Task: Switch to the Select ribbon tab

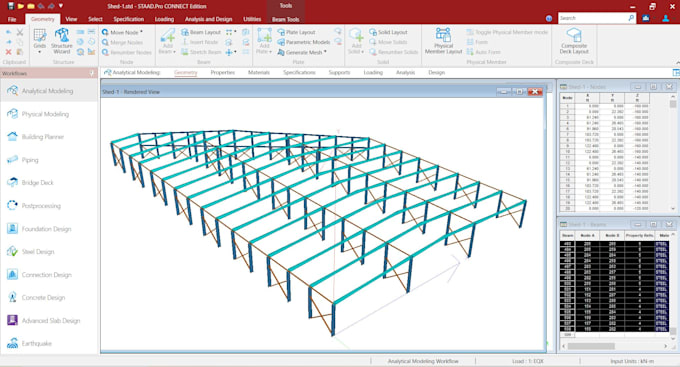Action: pos(95,19)
